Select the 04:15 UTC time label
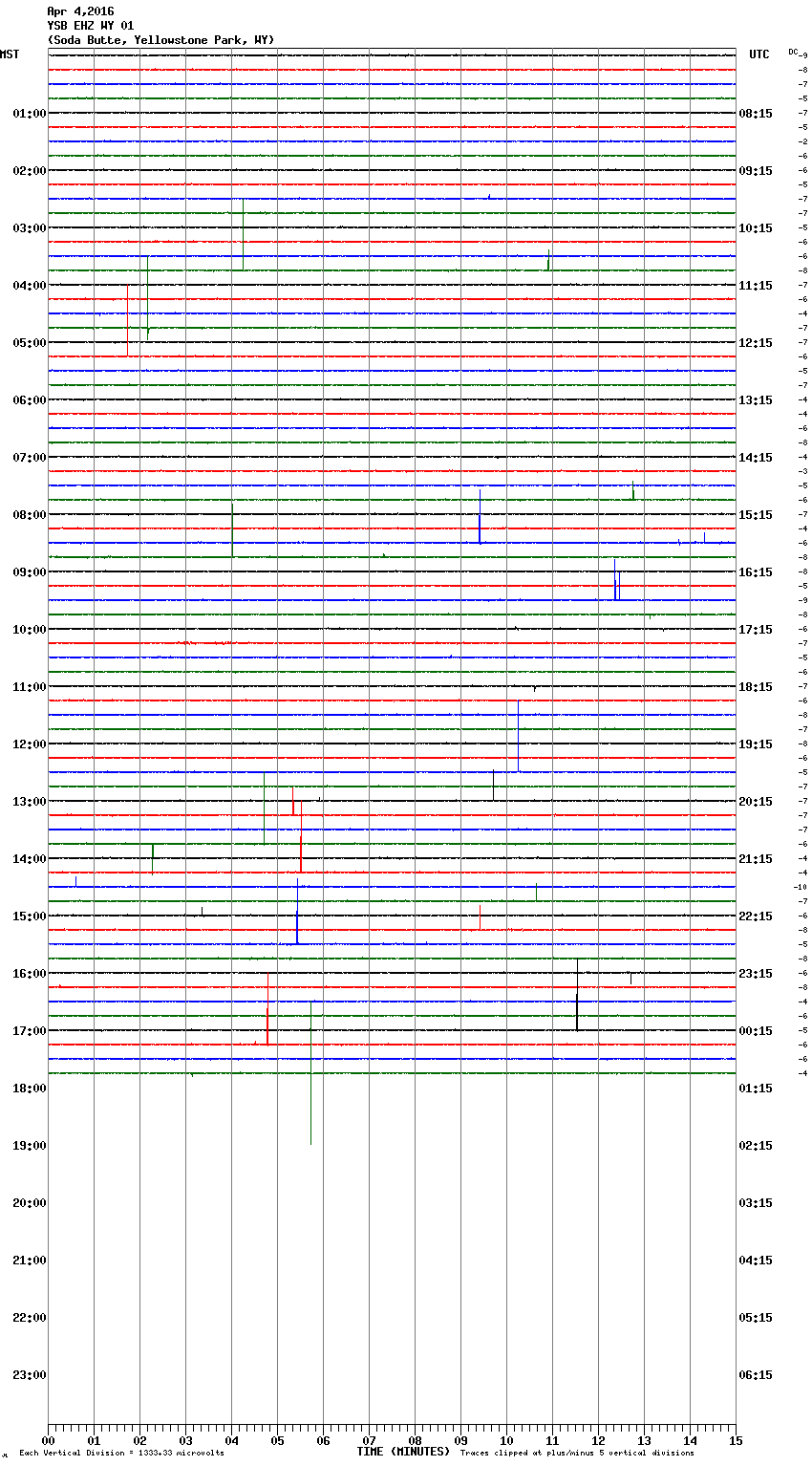 (756, 1261)
